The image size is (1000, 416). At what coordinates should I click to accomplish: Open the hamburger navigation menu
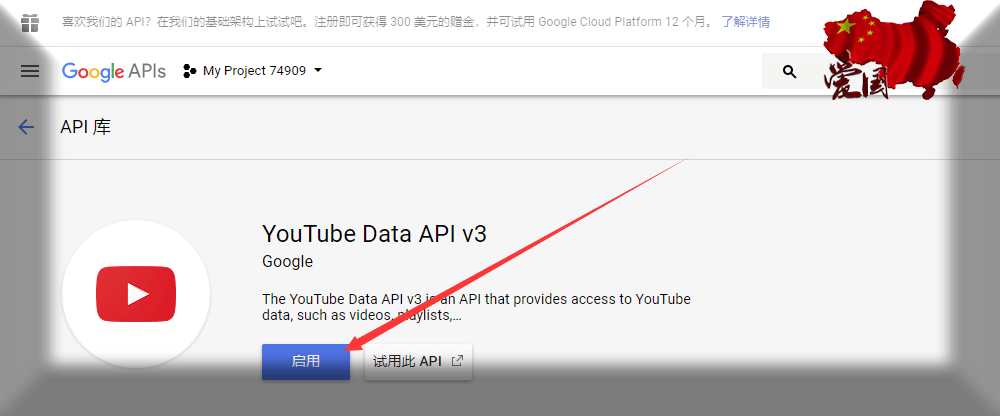(30, 71)
